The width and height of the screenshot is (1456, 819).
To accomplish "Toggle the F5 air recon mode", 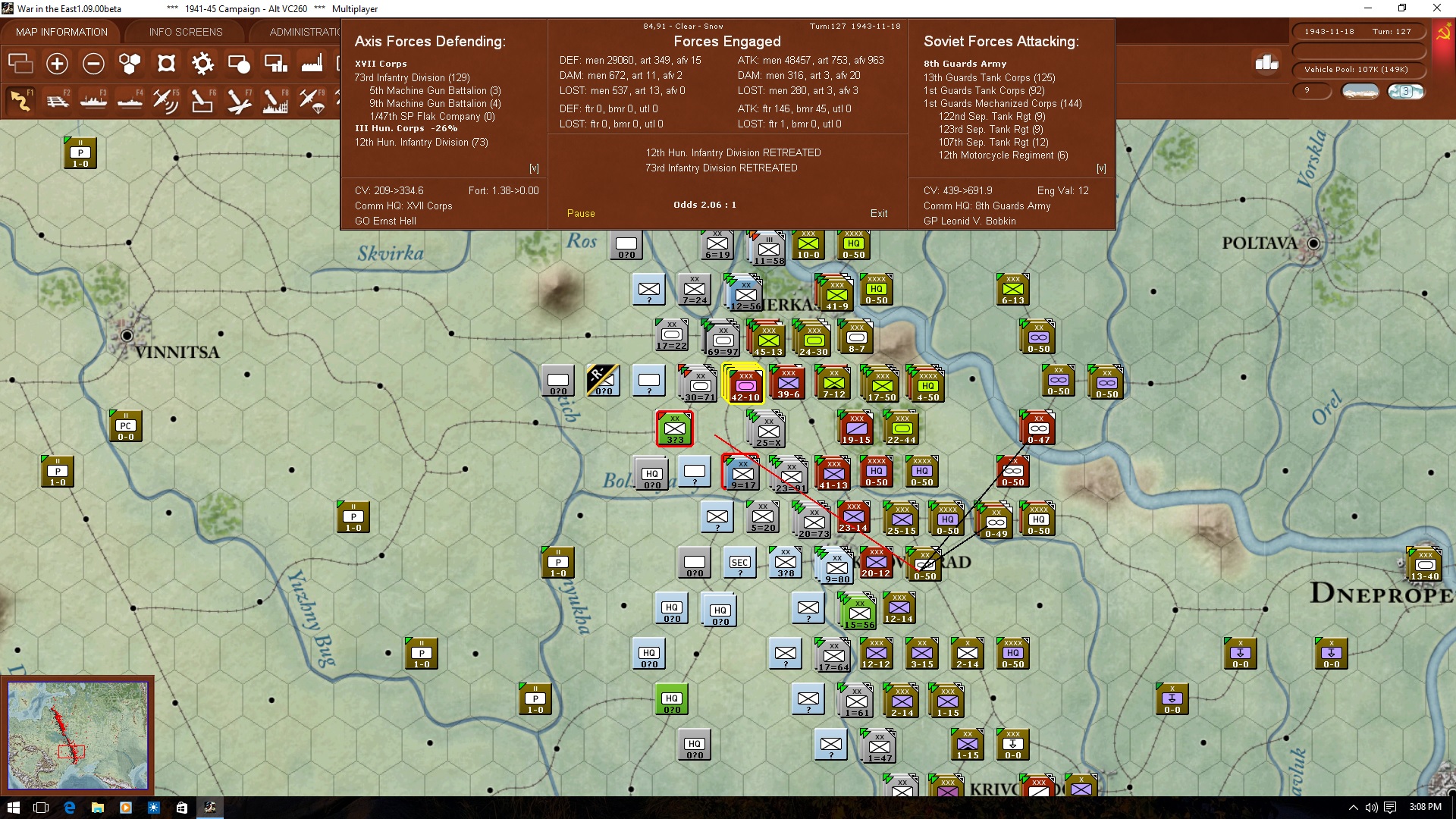I will pos(166,99).
